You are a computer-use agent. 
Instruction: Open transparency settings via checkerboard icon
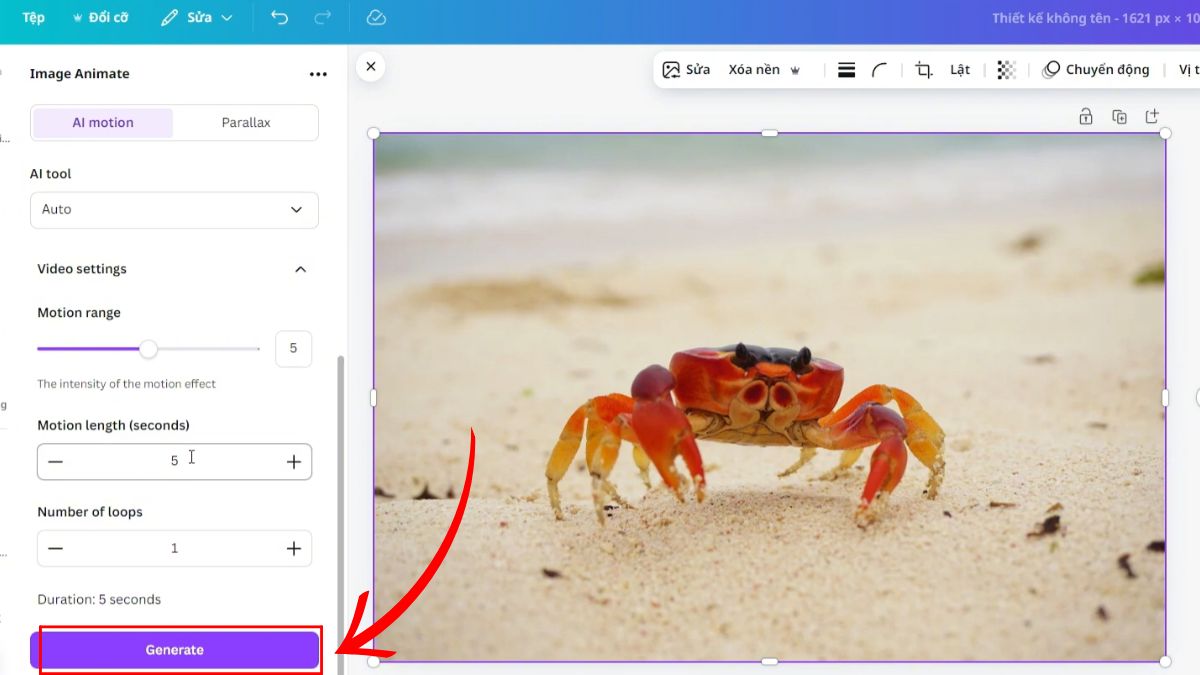(x=1005, y=69)
